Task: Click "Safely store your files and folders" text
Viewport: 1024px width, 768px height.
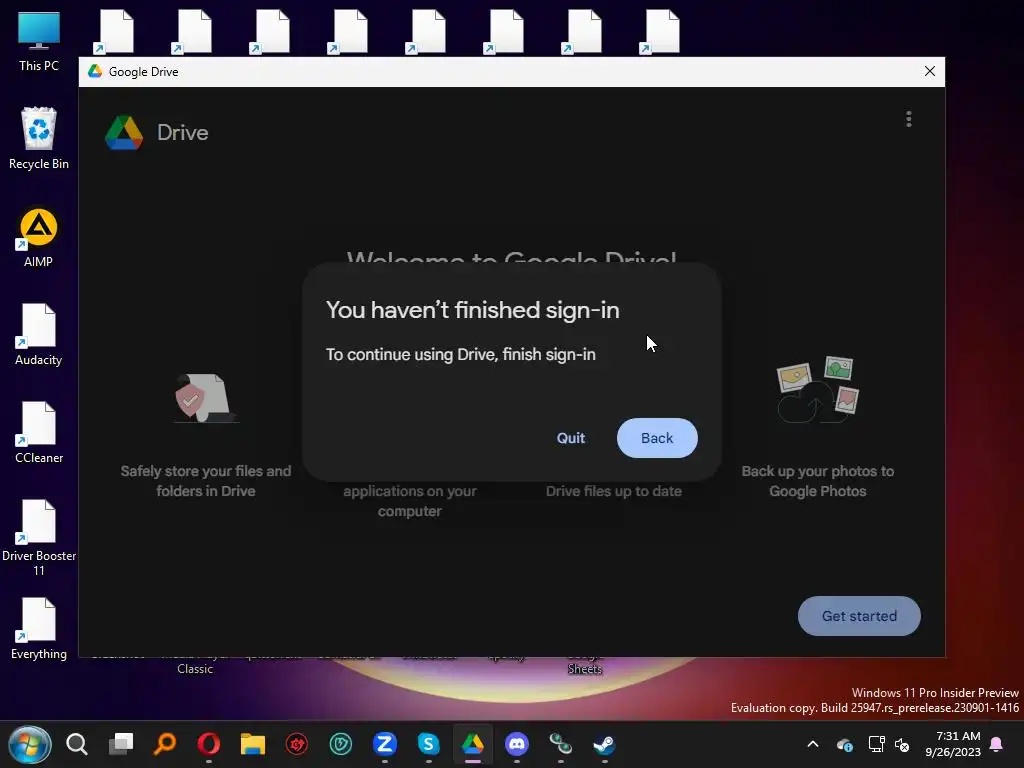Action: (x=206, y=481)
